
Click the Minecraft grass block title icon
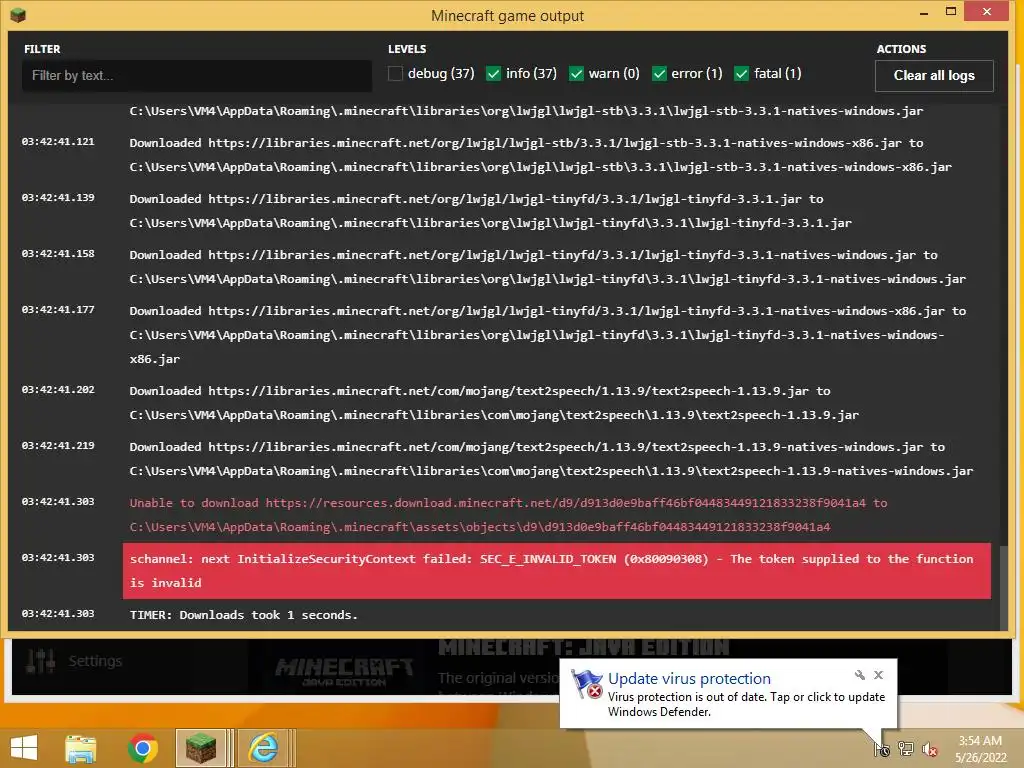[x=18, y=14]
